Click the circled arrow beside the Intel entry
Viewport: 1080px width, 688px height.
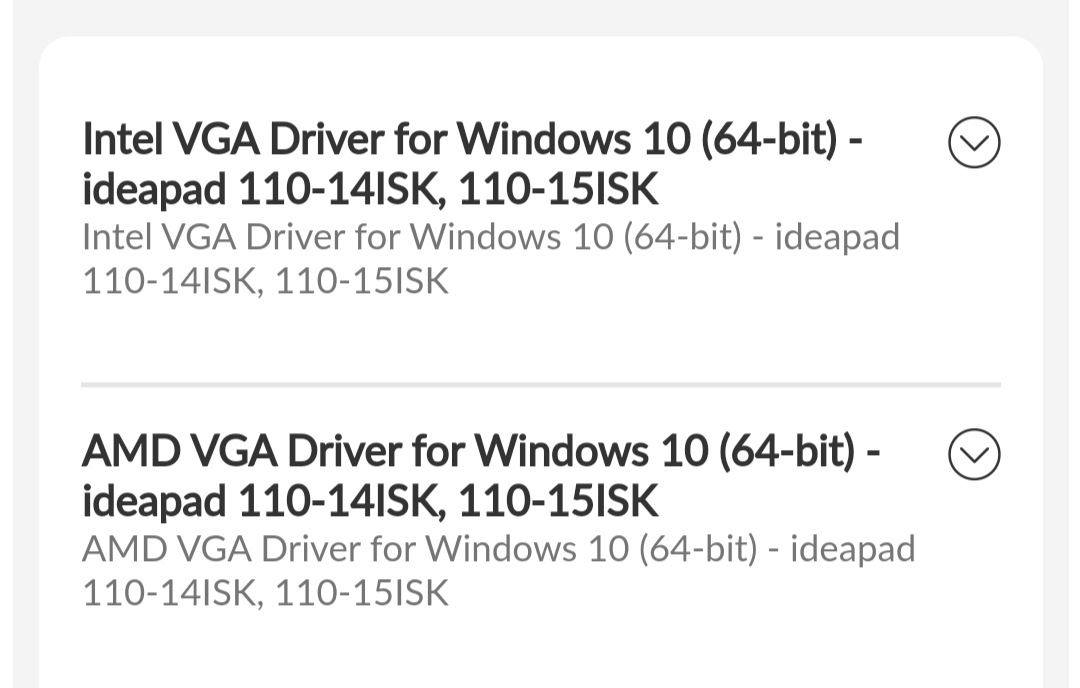click(x=973, y=142)
